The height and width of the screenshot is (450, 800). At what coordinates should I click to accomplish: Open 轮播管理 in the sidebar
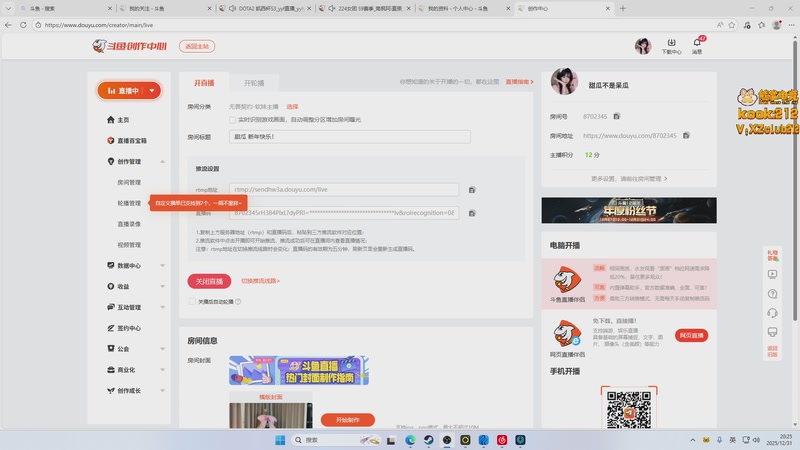click(x=129, y=203)
